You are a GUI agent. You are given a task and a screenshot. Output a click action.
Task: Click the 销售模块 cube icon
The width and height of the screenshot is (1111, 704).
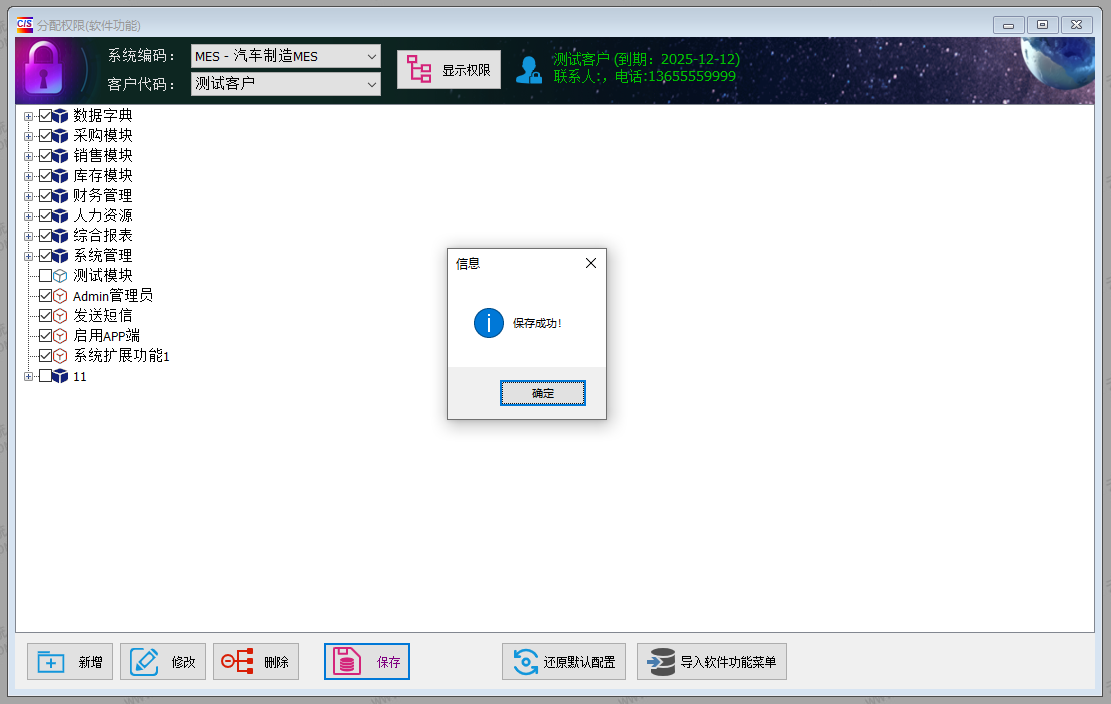[x=60, y=155]
